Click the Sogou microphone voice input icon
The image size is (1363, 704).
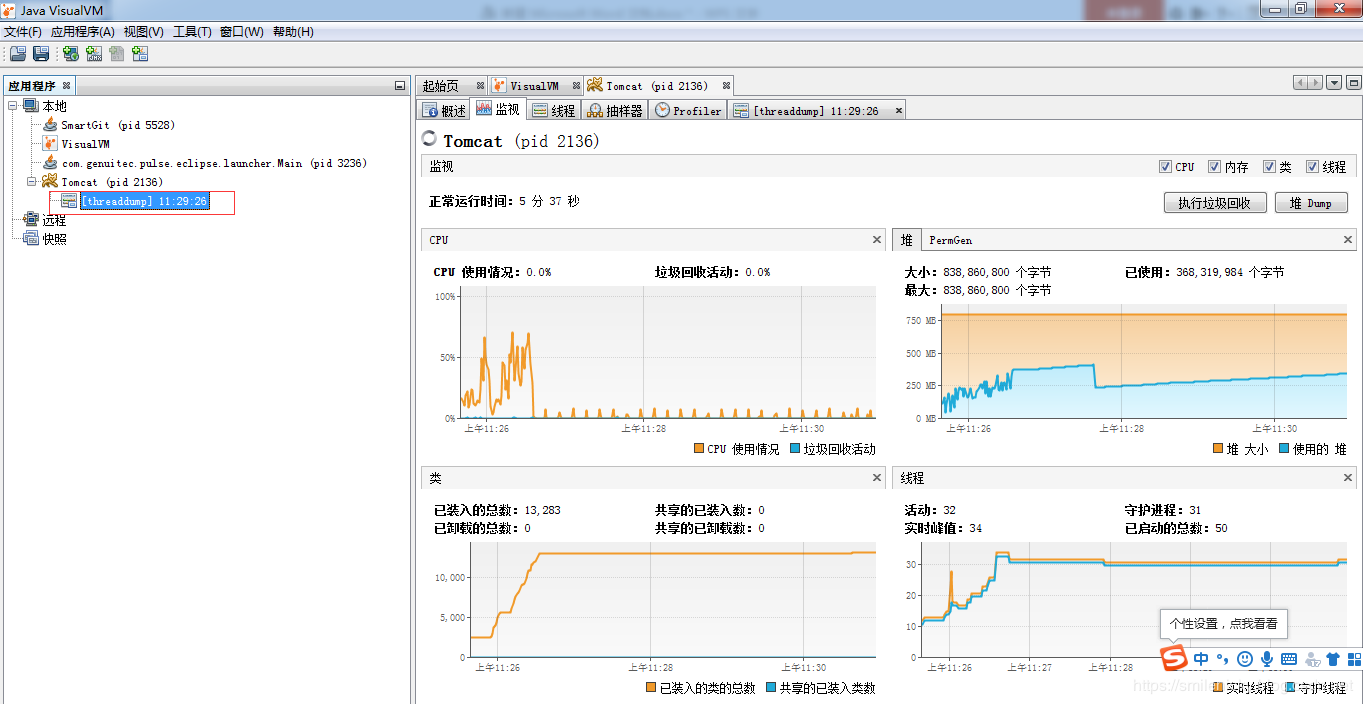(x=1267, y=659)
